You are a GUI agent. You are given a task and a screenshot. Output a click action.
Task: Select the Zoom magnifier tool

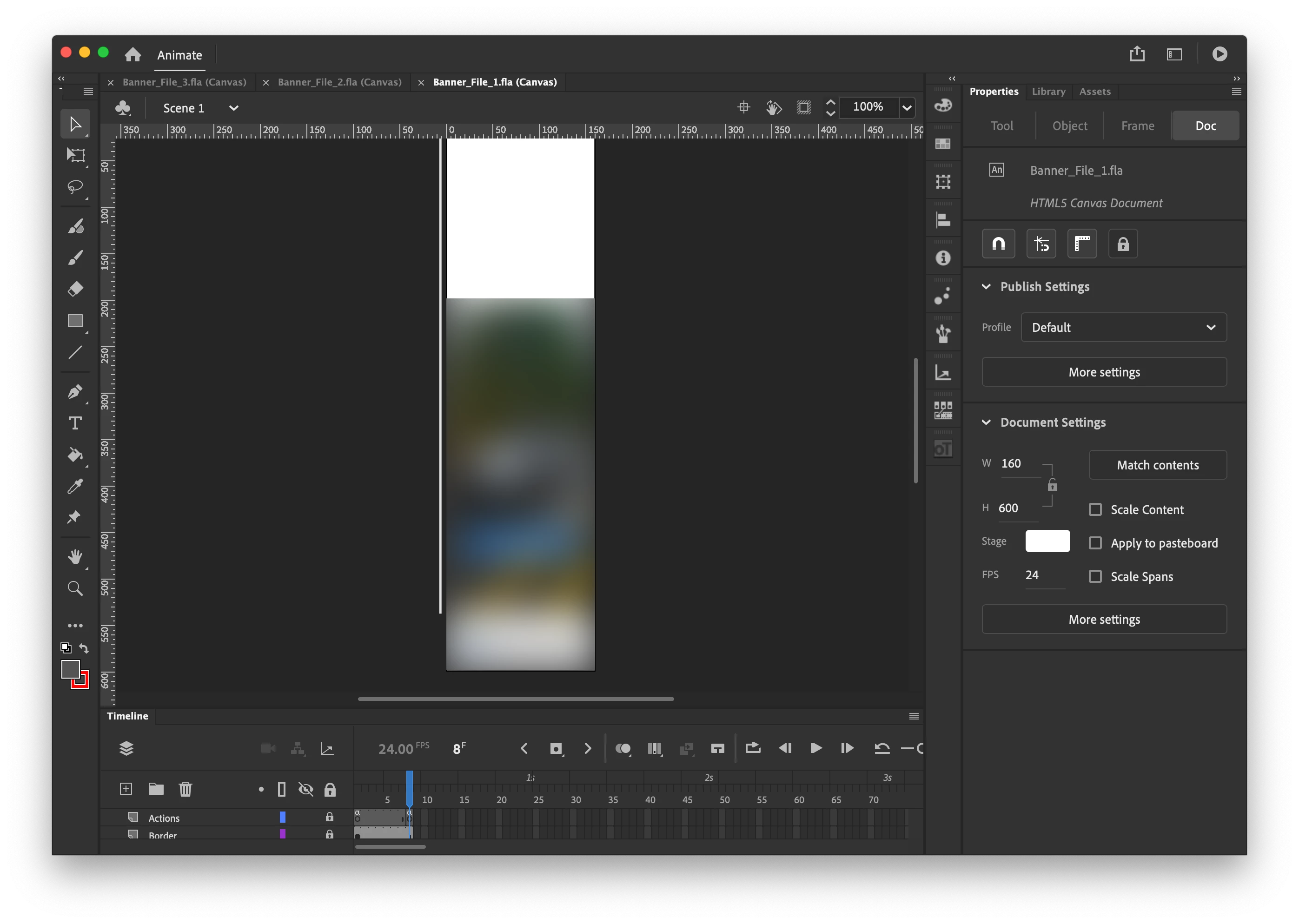click(x=75, y=588)
